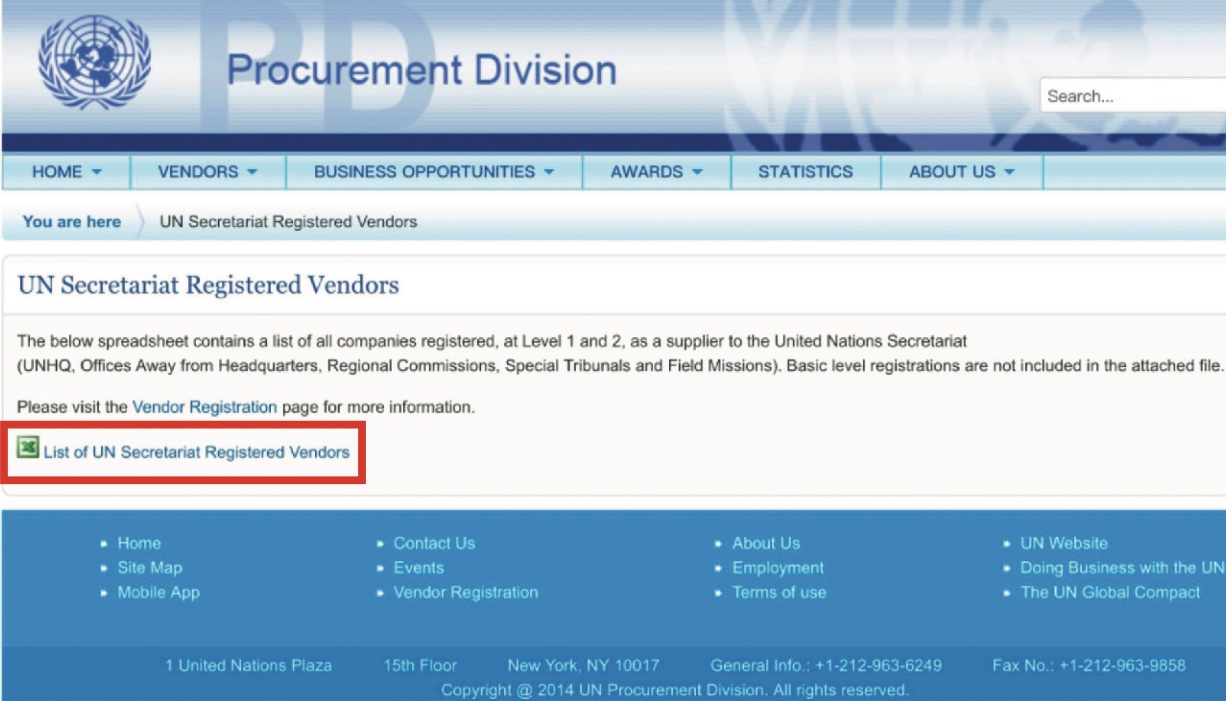Viewport: 1226px width, 701px height.
Task: Open the Vendor Registration link in body text
Action: pos(204,407)
